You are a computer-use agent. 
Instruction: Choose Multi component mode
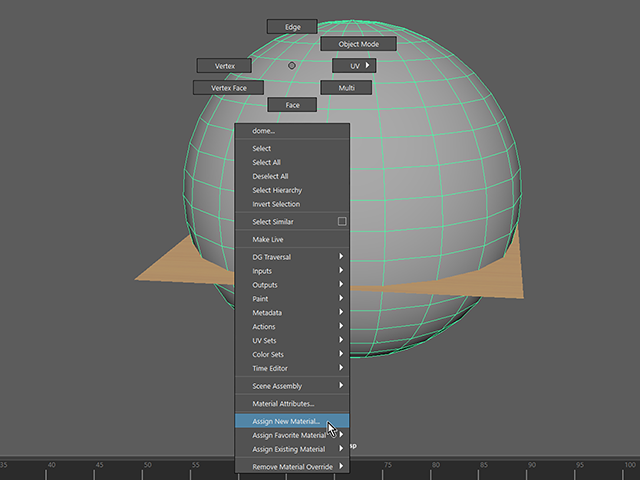pyautogui.click(x=346, y=88)
